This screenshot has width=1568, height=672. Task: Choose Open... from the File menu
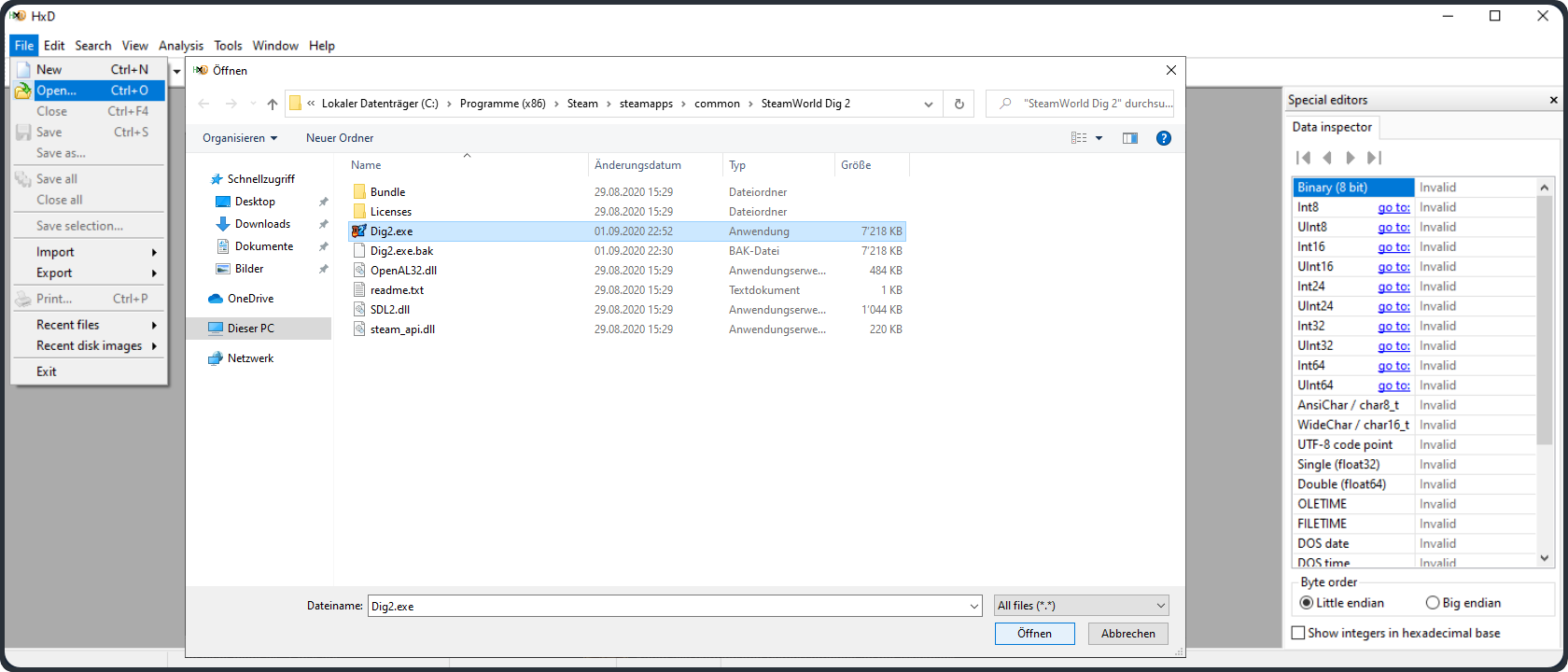point(89,91)
